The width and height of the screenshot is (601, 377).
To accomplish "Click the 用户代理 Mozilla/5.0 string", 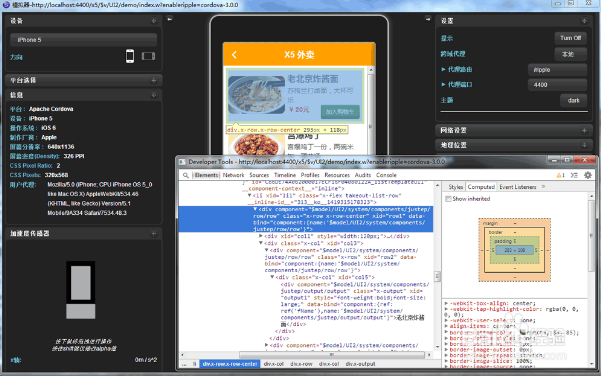I will [x=100, y=199].
